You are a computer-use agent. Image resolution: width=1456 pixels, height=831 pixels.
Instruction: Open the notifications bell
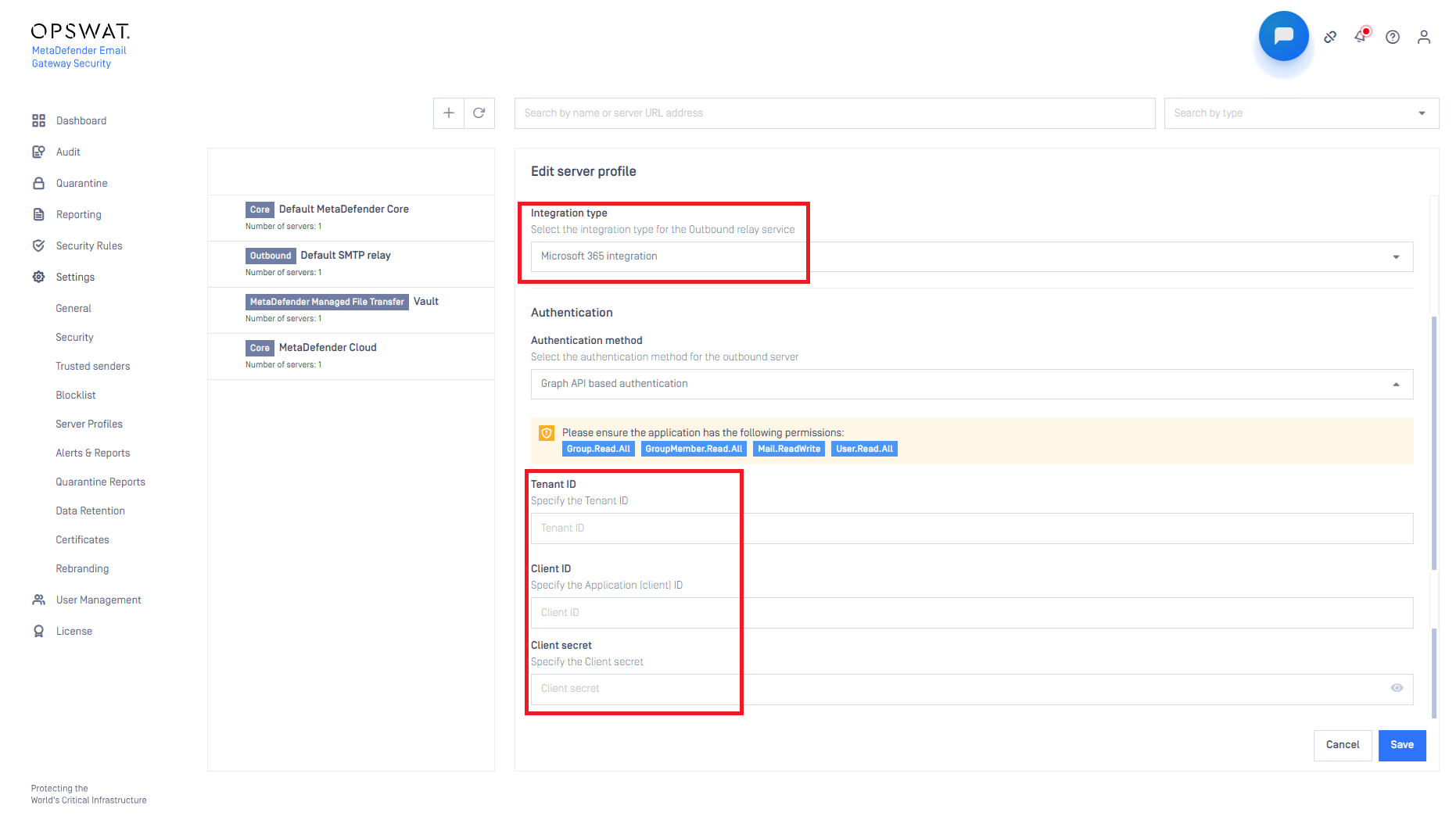1361,36
